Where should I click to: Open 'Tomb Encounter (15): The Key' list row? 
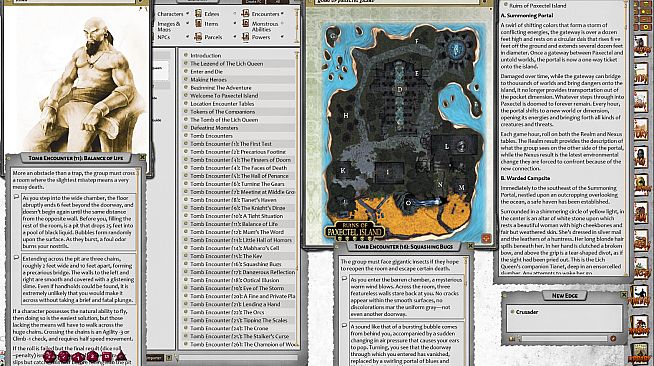click(240, 256)
